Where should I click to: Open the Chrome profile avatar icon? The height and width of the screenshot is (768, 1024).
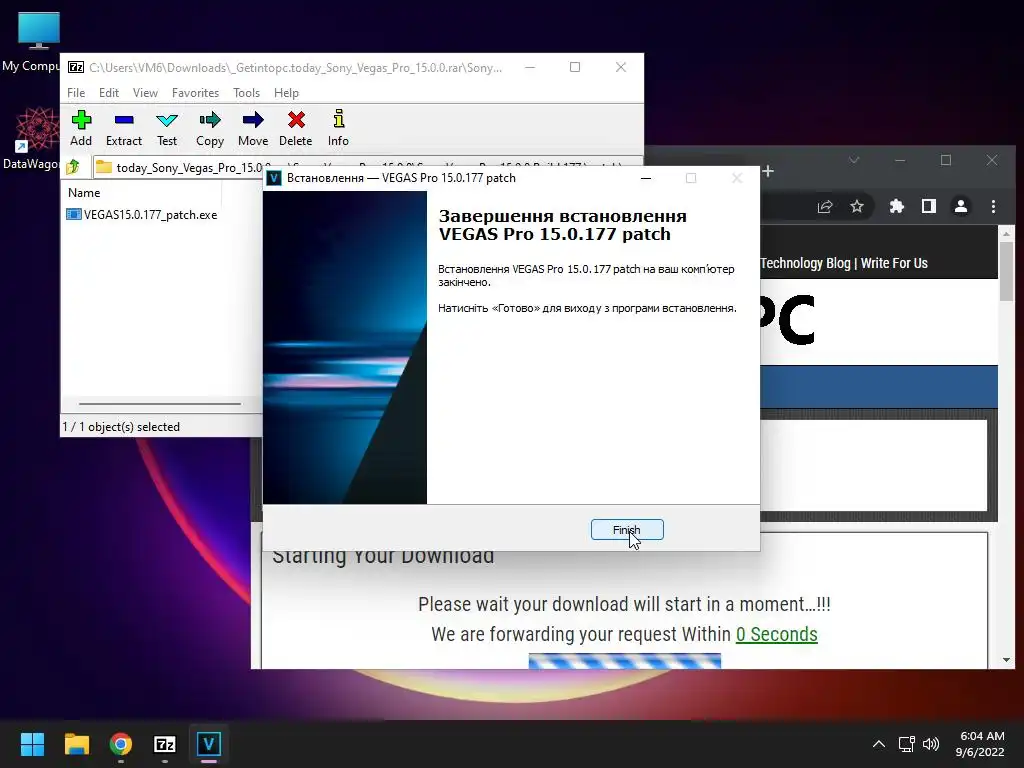click(961, 207)
